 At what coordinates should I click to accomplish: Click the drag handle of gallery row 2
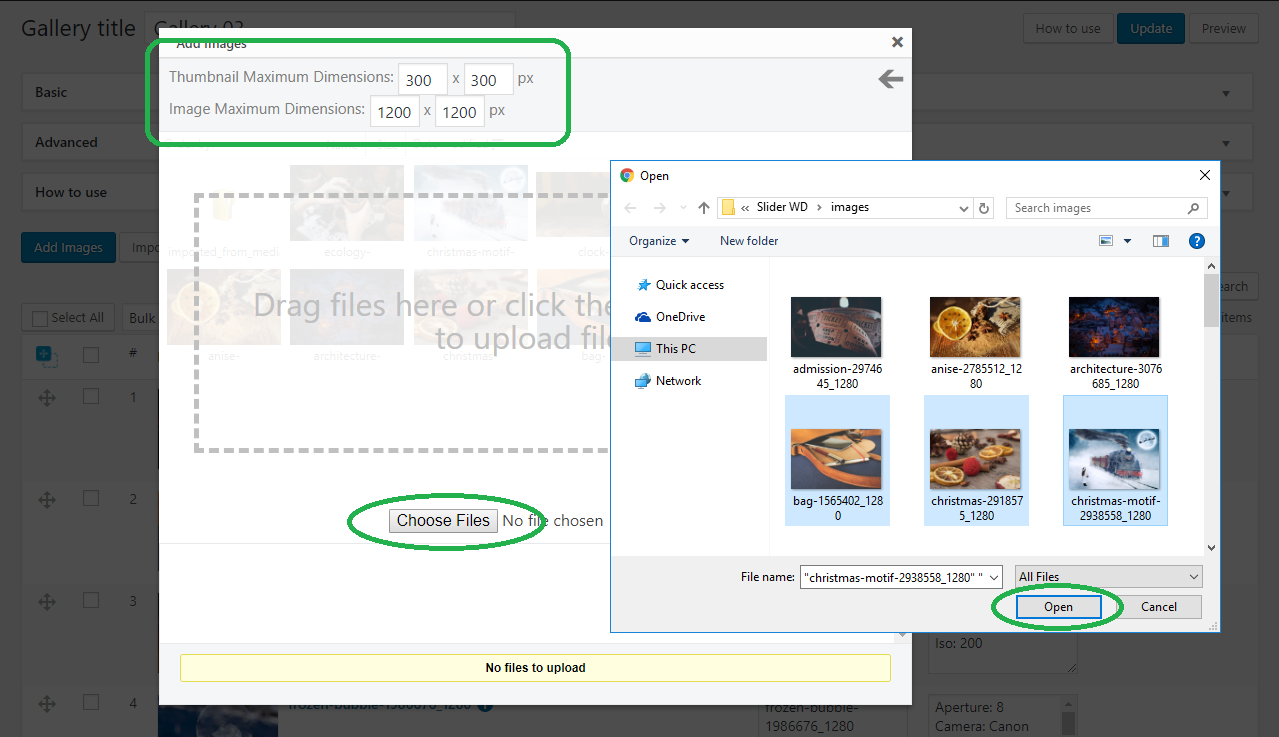click(46, 499)
